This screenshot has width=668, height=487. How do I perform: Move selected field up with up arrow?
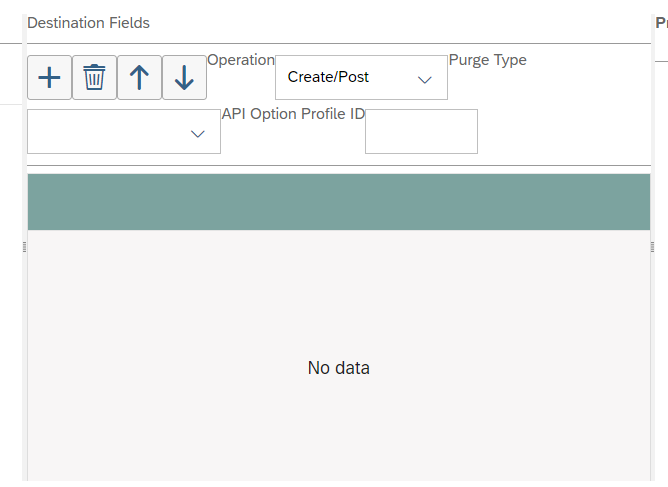[x=139, y=78]
